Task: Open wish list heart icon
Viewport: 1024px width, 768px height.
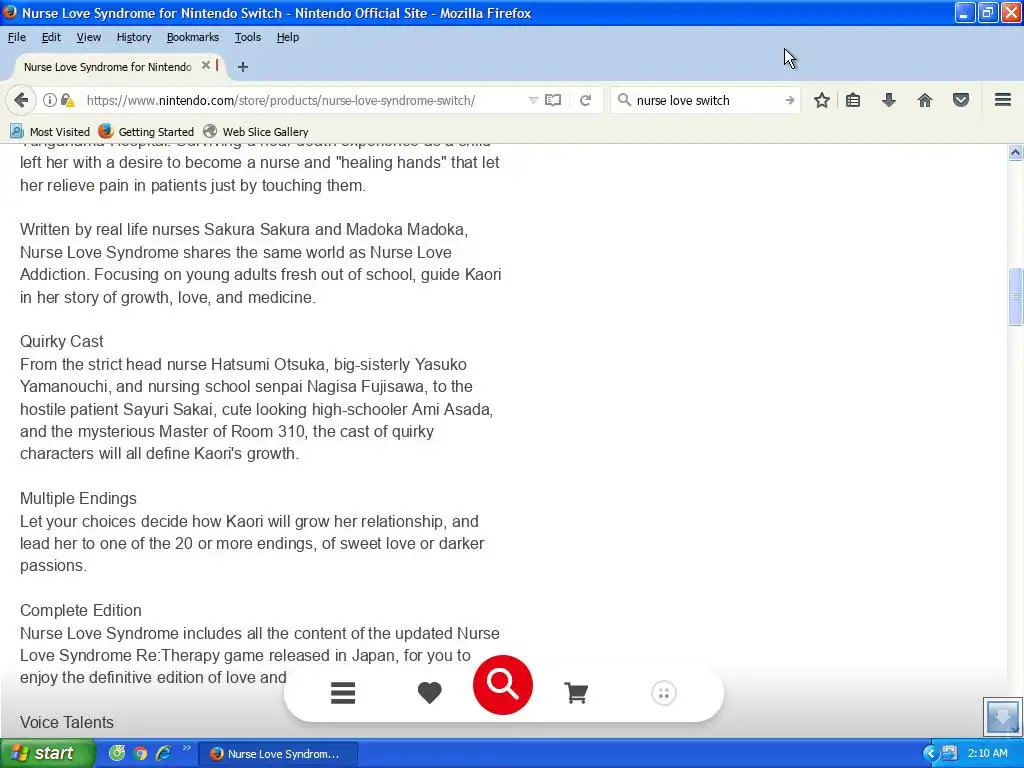Action: 429,693
